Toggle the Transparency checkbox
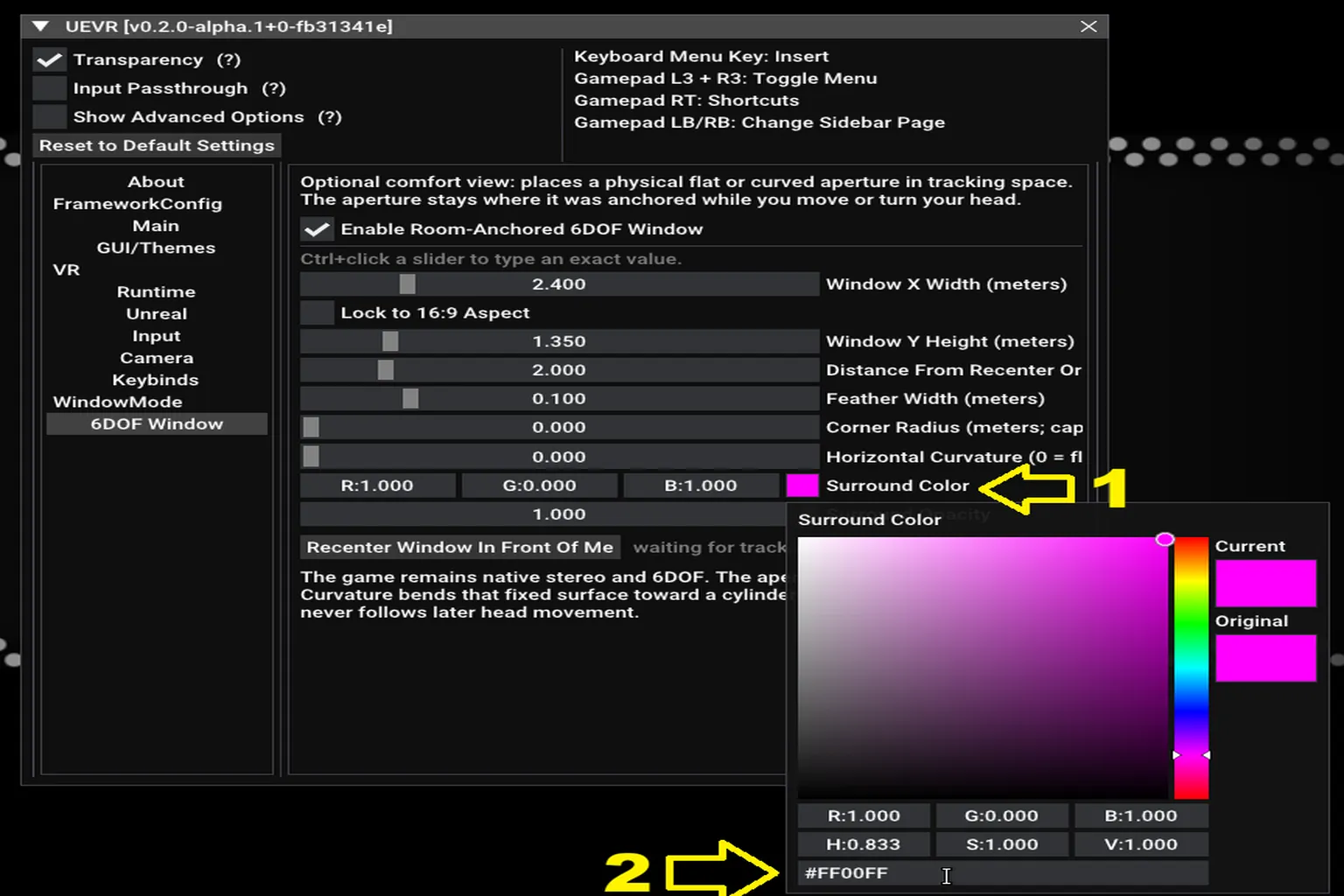The width and height of the screenshot is (1344, 896). click(x=49, y=59)
